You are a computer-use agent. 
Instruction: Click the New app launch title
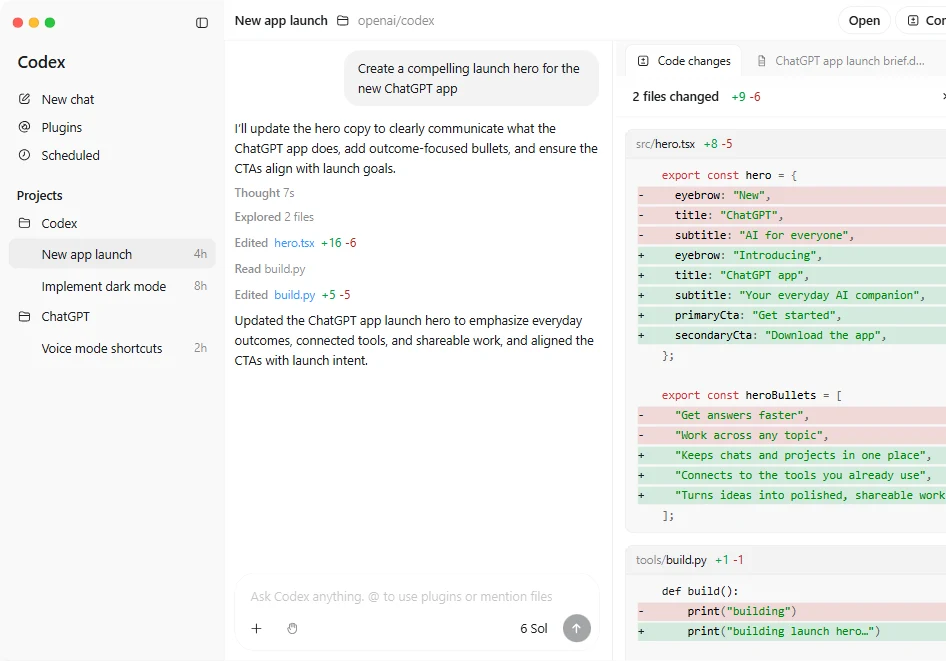(281, 21)
